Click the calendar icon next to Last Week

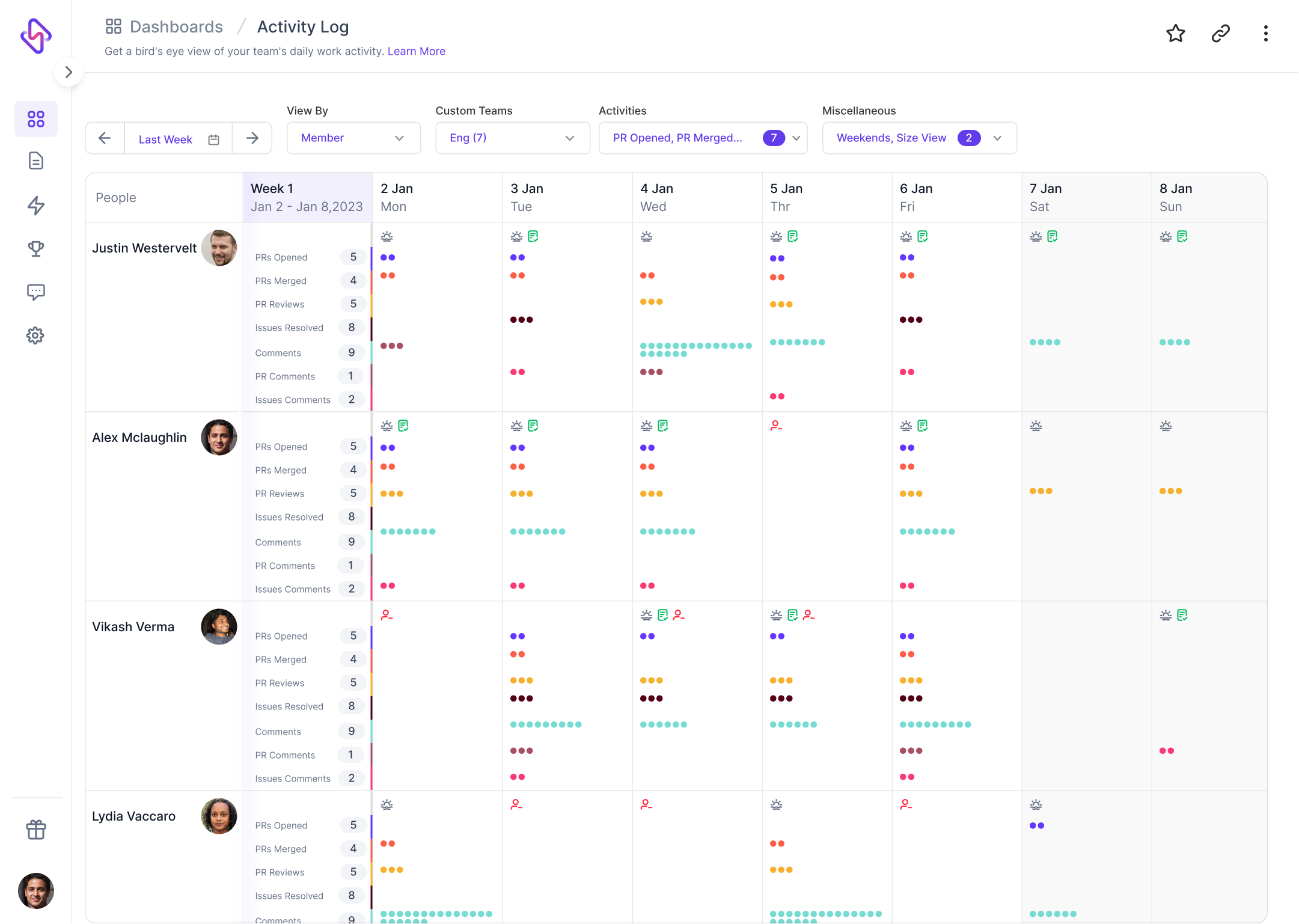(213, 138)
